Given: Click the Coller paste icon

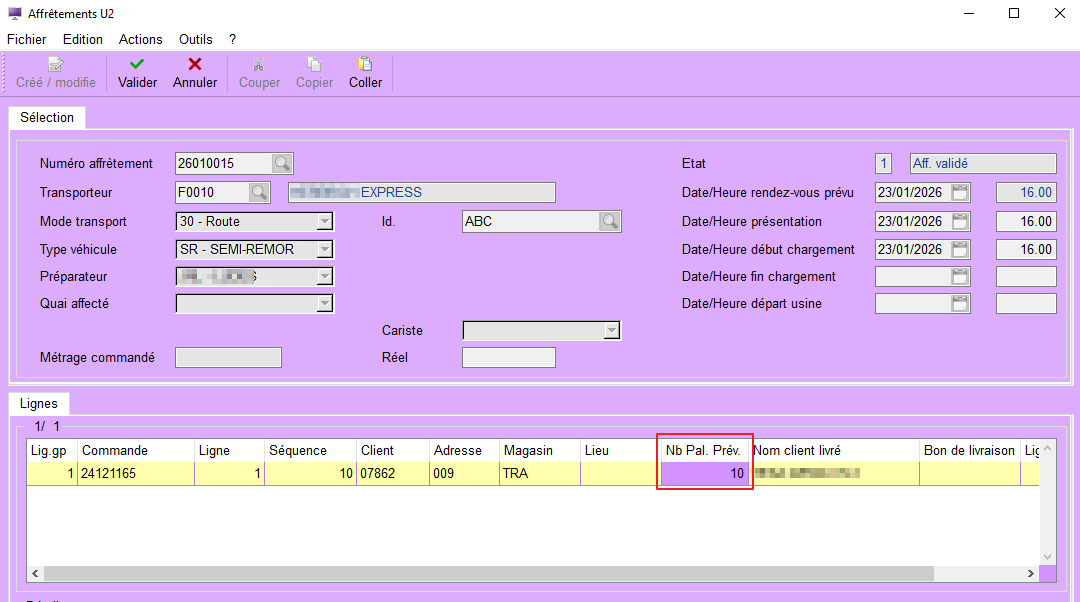Looking at the screenshot, I should point(365,64).
